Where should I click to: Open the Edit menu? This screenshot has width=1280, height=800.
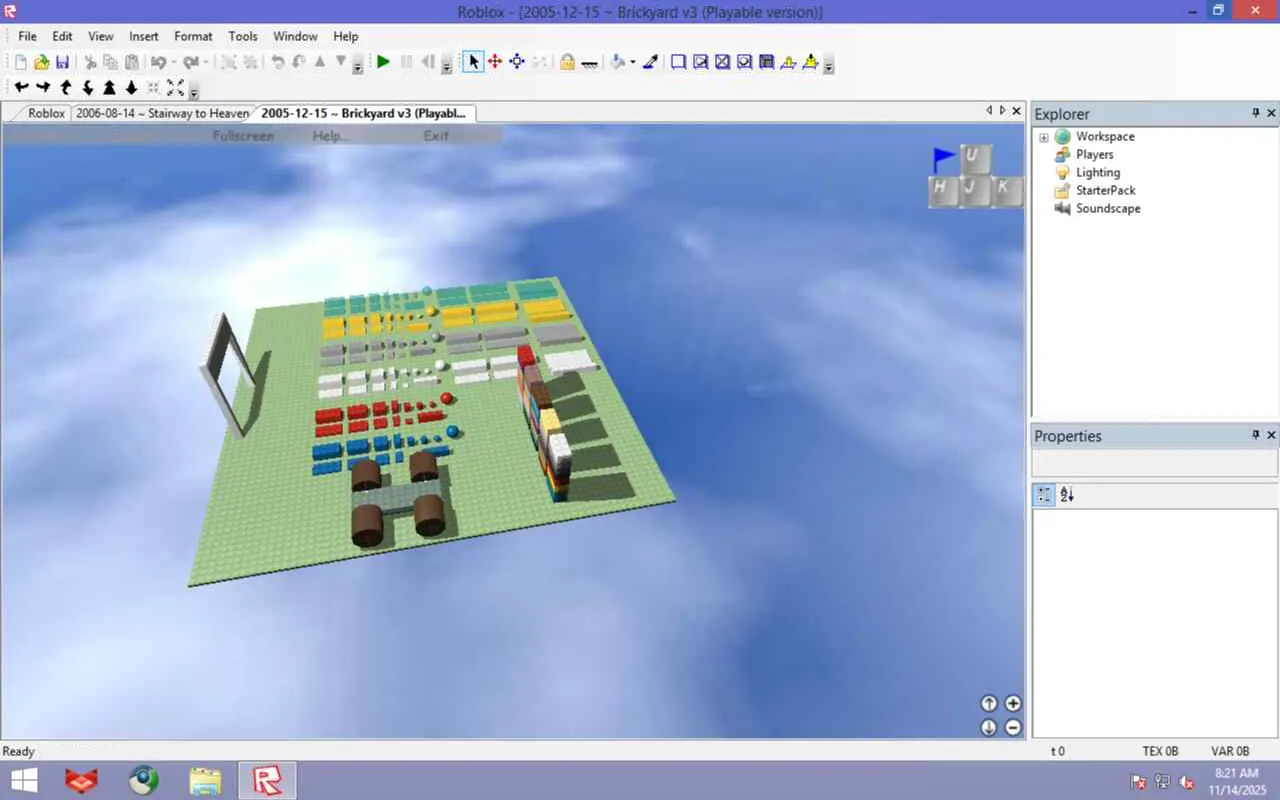62,36
